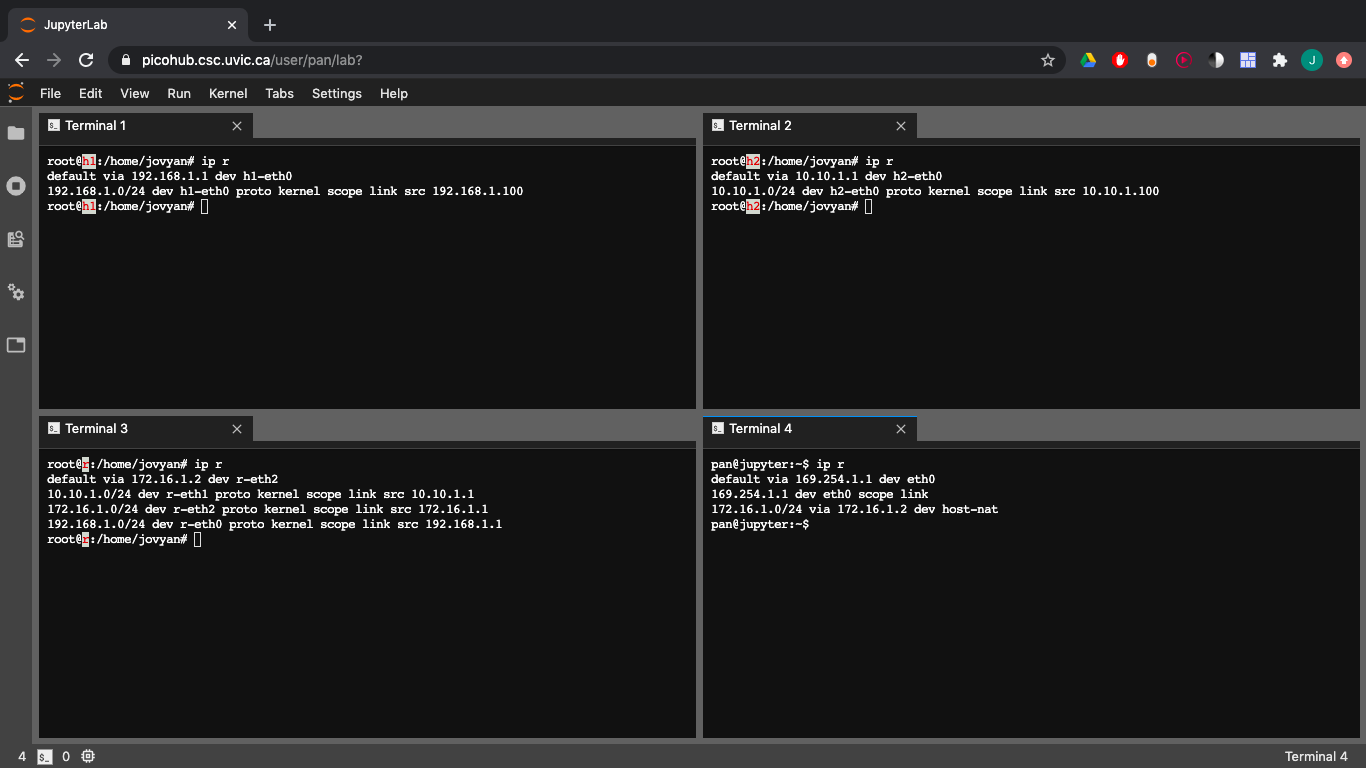Open the Open Tabs sidebar icon
The height and width of the screenshot is (768, 1366).
[16, 345]
